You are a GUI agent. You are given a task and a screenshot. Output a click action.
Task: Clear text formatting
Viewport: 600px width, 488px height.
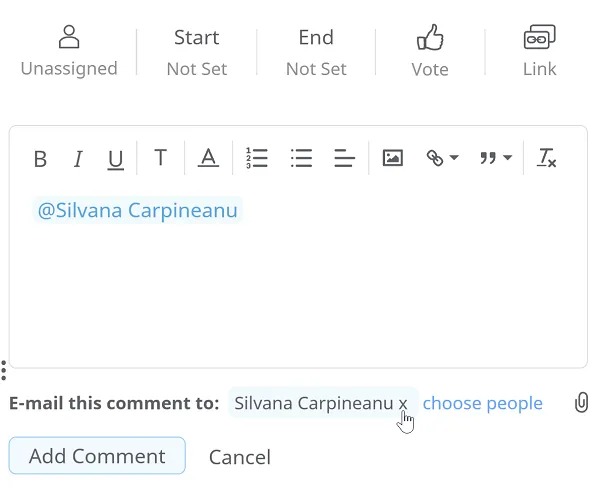pyautogui.click(x=546, y=158)
